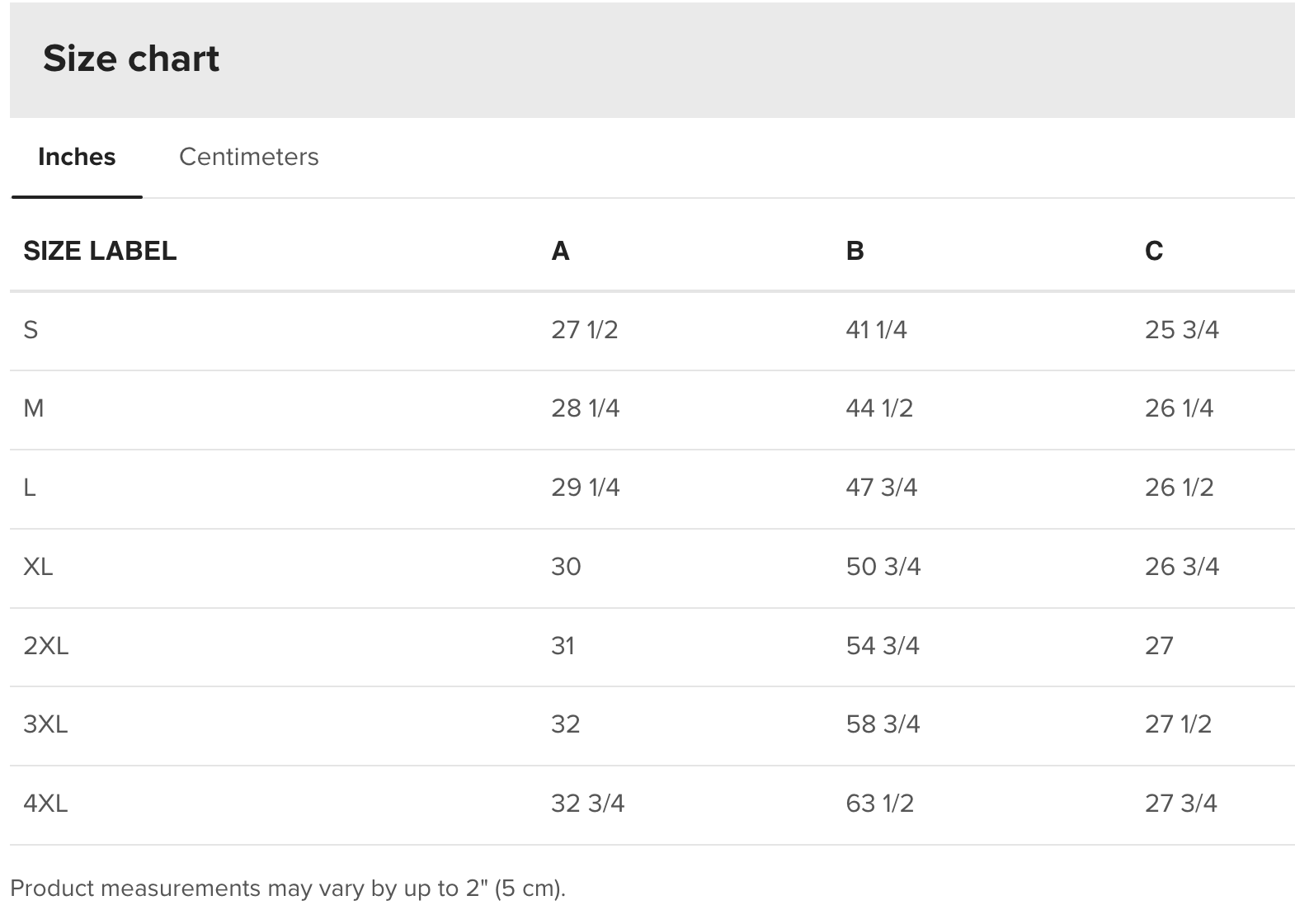Click the 27 1/2 value for size S

[585, 330]
